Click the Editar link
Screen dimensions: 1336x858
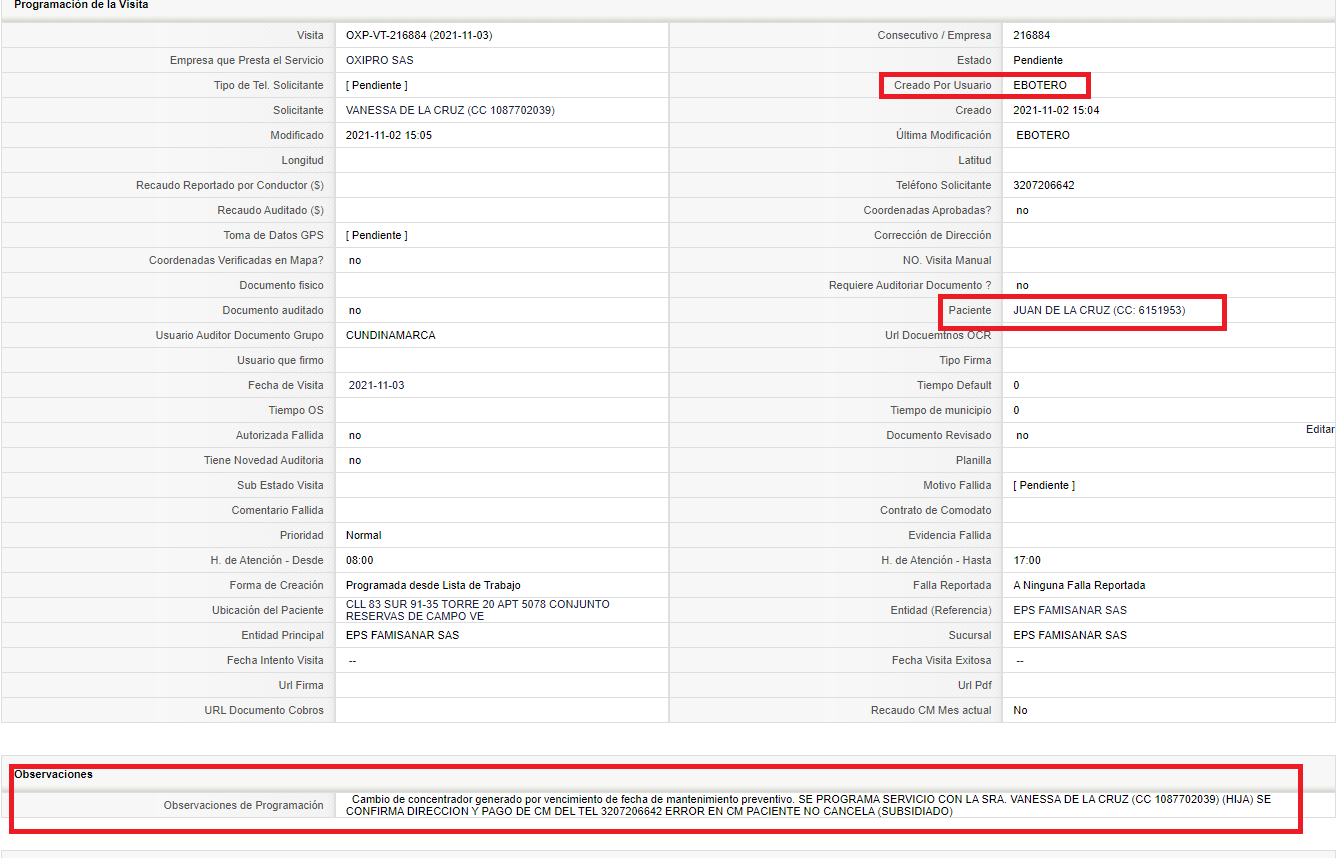pyautogui.click(x=1320, y=429)
